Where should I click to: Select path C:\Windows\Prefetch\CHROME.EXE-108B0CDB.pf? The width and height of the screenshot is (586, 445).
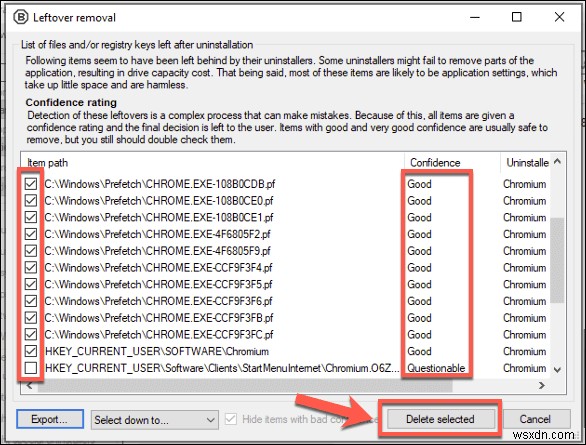coord(160,184)
